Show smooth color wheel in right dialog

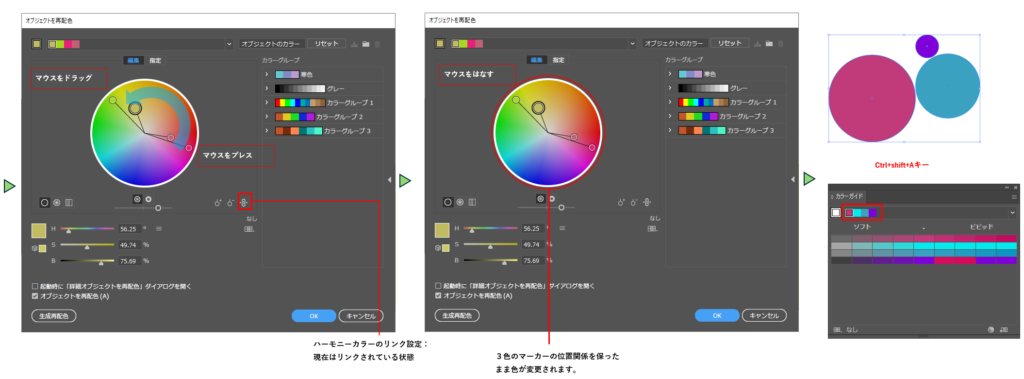448,202
